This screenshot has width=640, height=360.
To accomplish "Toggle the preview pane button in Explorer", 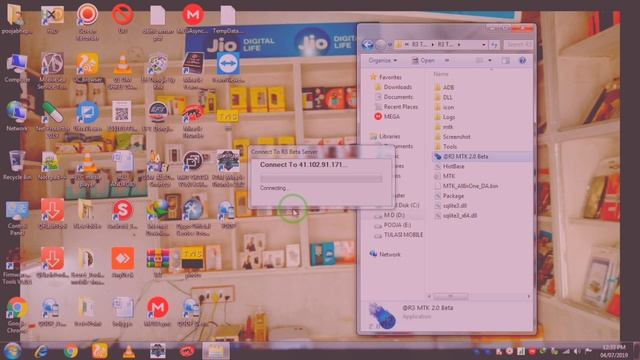I will (x=505, y=60).
